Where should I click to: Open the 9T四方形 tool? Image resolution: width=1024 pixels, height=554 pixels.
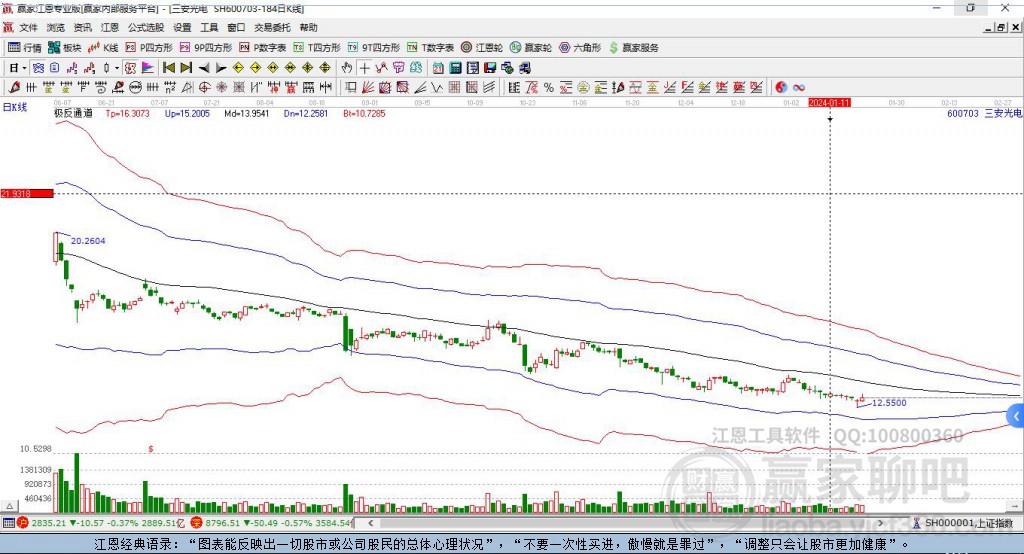point(374,48)
